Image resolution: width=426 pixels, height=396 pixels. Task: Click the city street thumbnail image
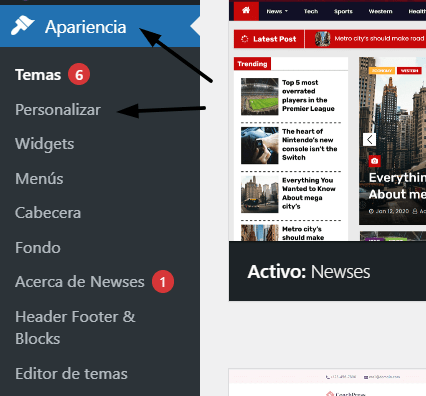pyautogui.click(x=259, y=194)
